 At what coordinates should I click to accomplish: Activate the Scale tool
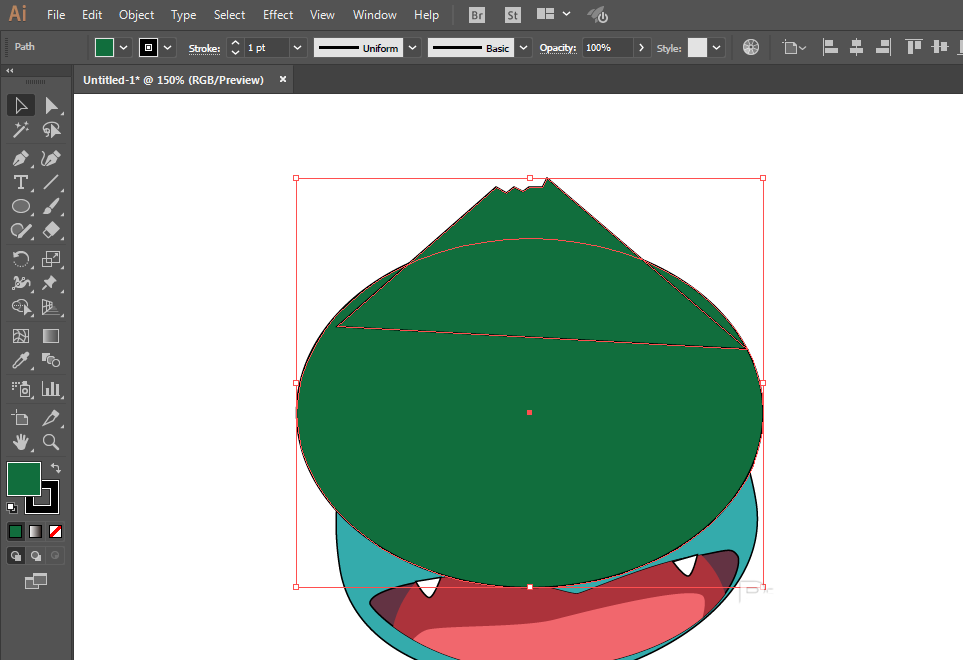(51, 259)
